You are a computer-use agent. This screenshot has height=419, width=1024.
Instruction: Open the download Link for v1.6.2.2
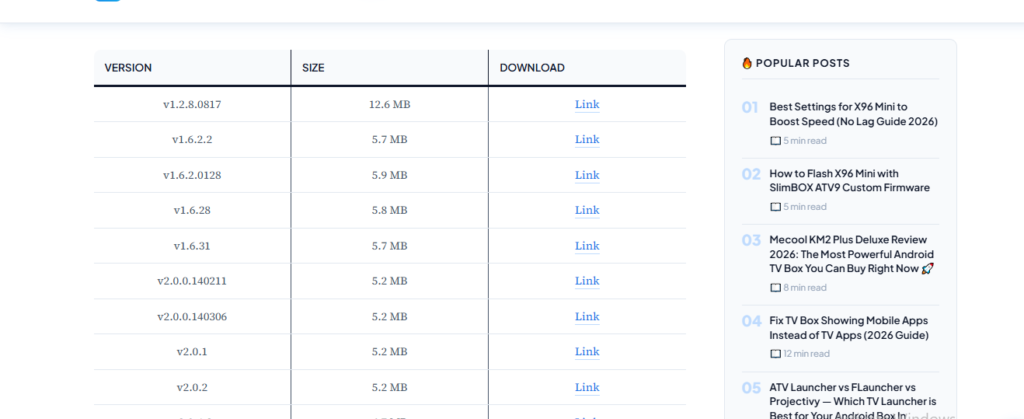point(587,139)
